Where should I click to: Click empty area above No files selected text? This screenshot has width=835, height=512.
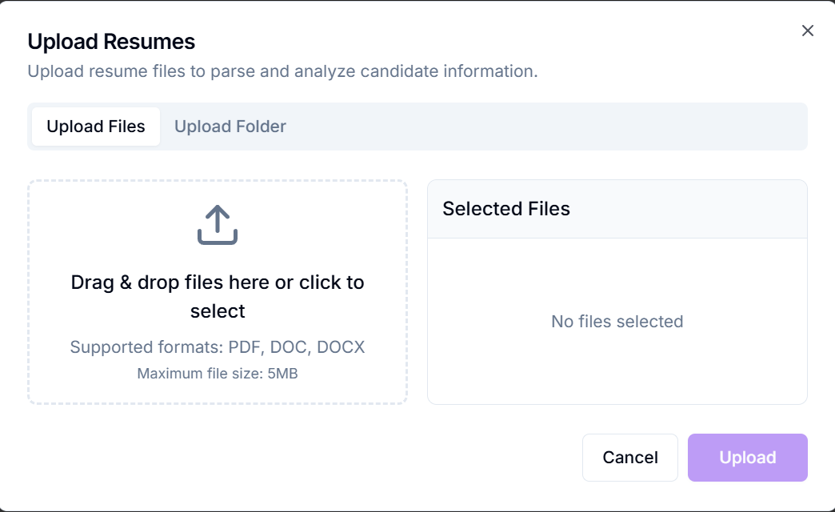(x=617, y=270)
